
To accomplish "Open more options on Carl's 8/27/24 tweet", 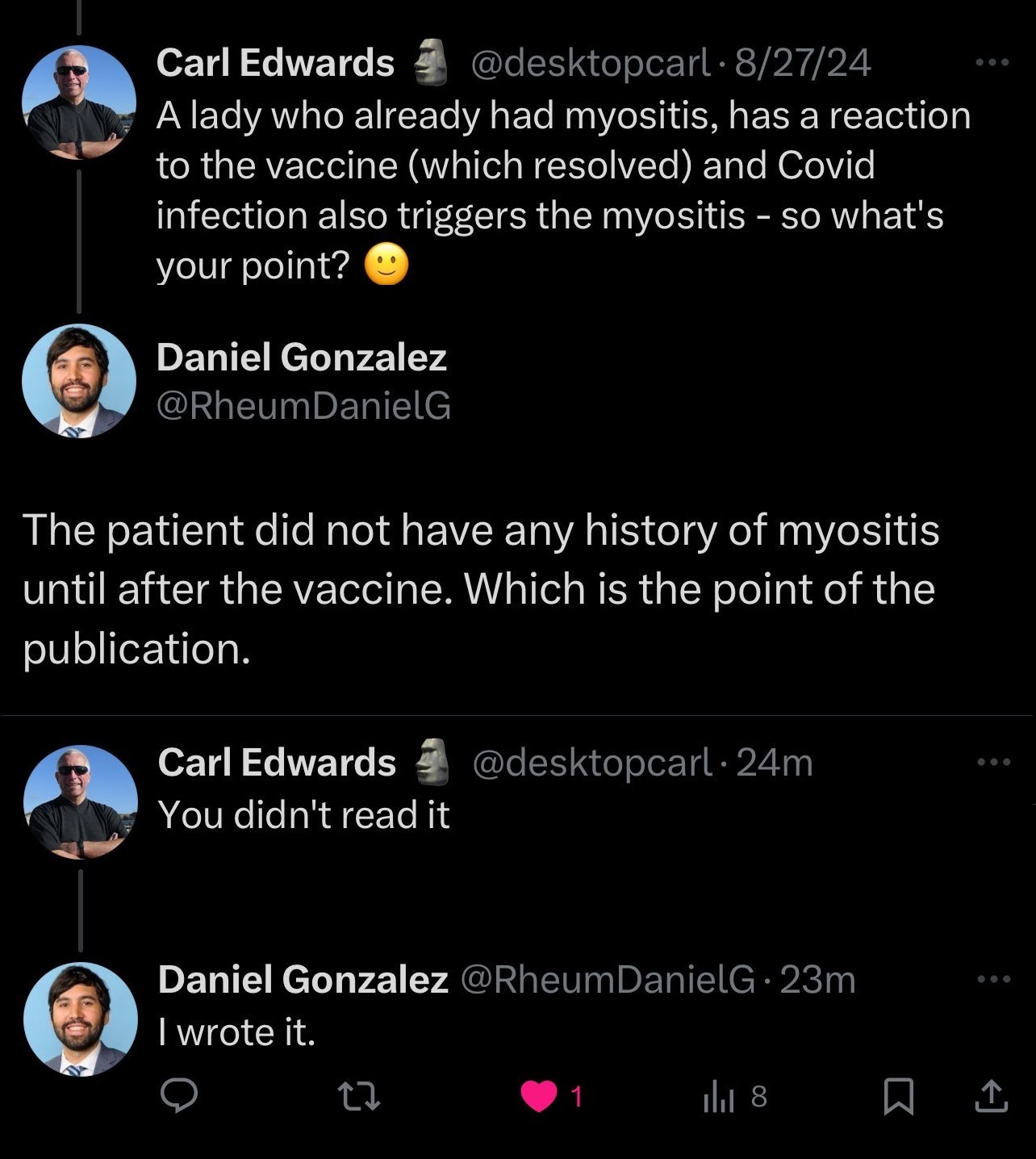I will tap(992, 62).
